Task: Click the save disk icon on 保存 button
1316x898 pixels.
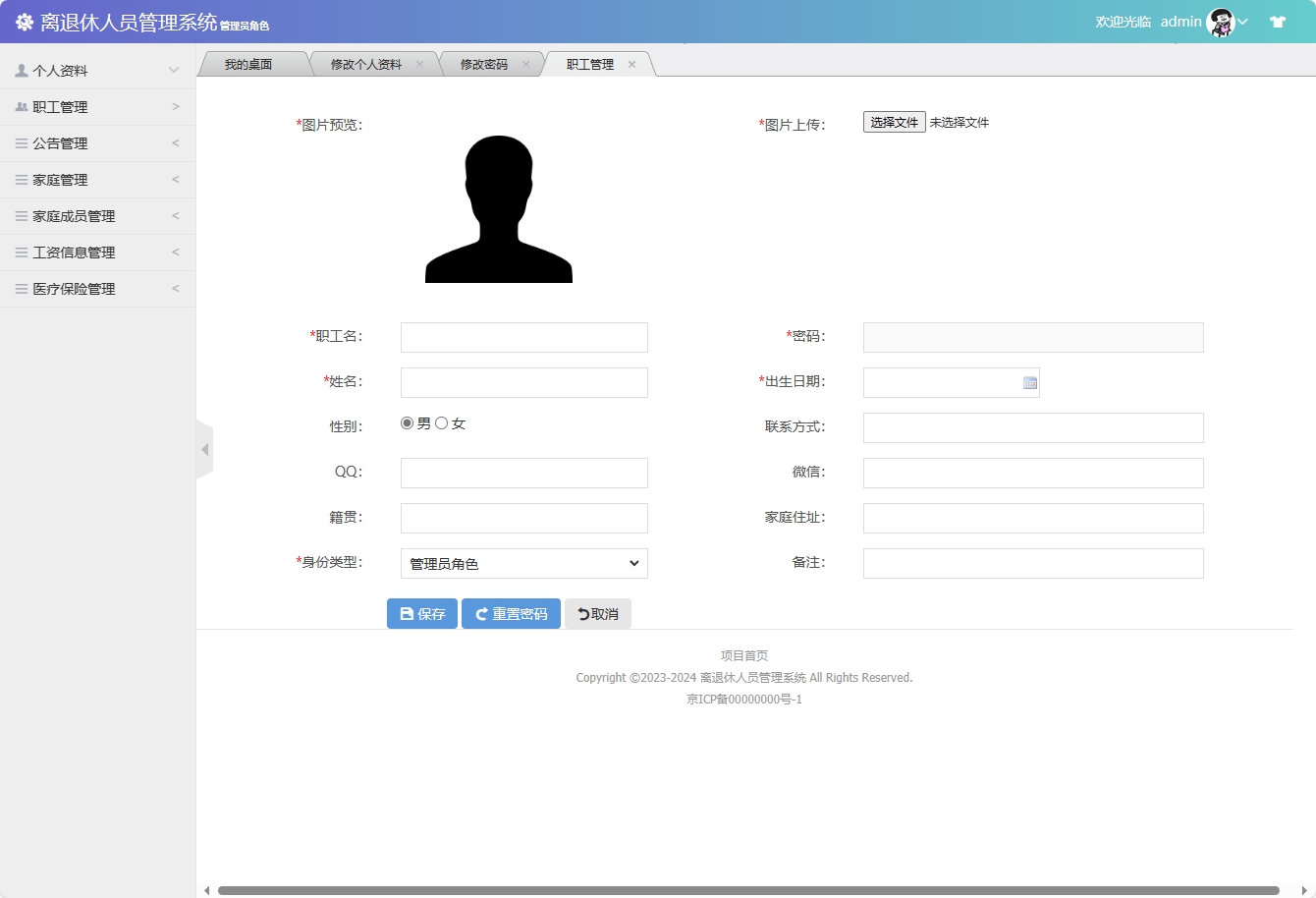Action: [406, 613]
